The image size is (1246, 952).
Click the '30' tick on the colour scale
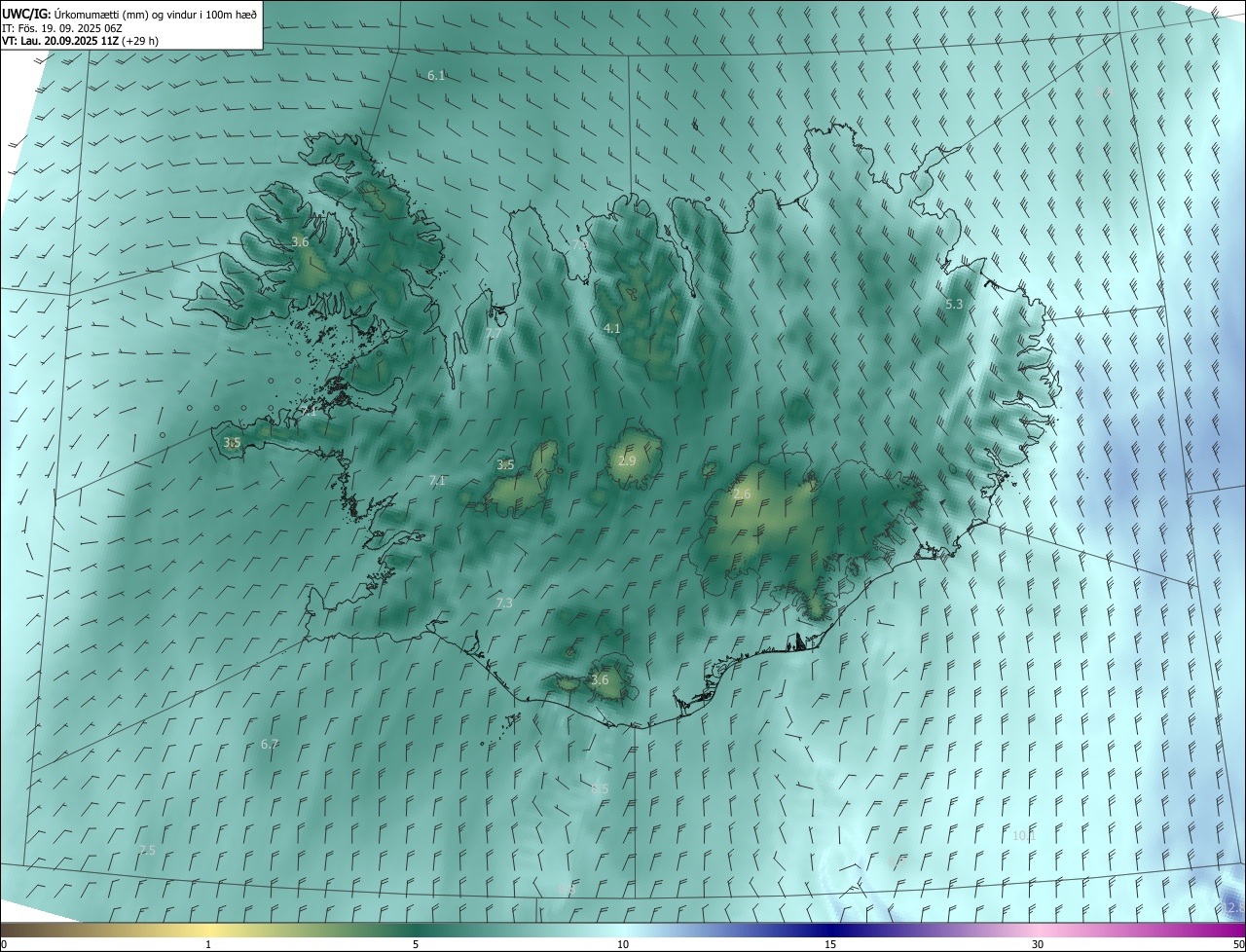tap(1038, 944)
